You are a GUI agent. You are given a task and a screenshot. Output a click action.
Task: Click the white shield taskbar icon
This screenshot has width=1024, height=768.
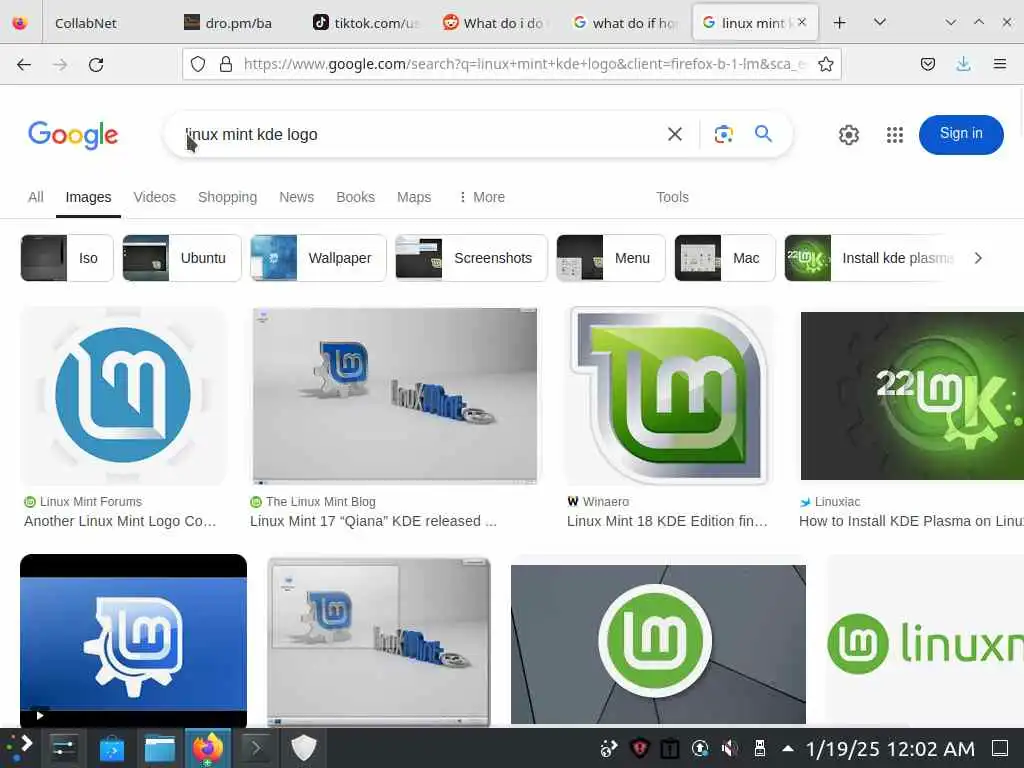(x=304, y=748)
